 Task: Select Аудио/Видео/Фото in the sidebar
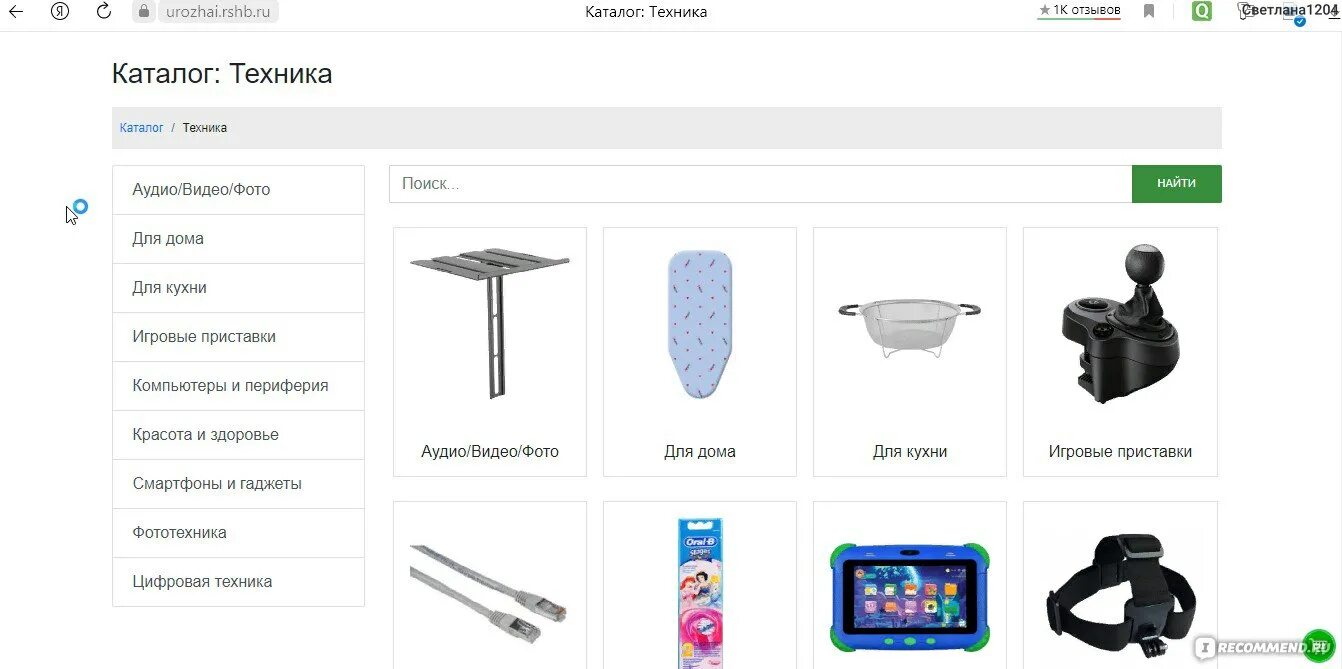point(238,190)
